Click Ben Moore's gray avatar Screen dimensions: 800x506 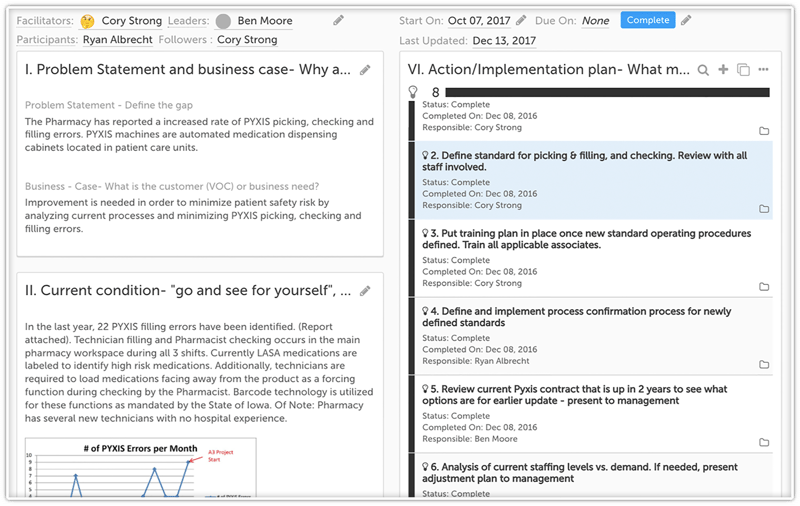coord(223,21)
